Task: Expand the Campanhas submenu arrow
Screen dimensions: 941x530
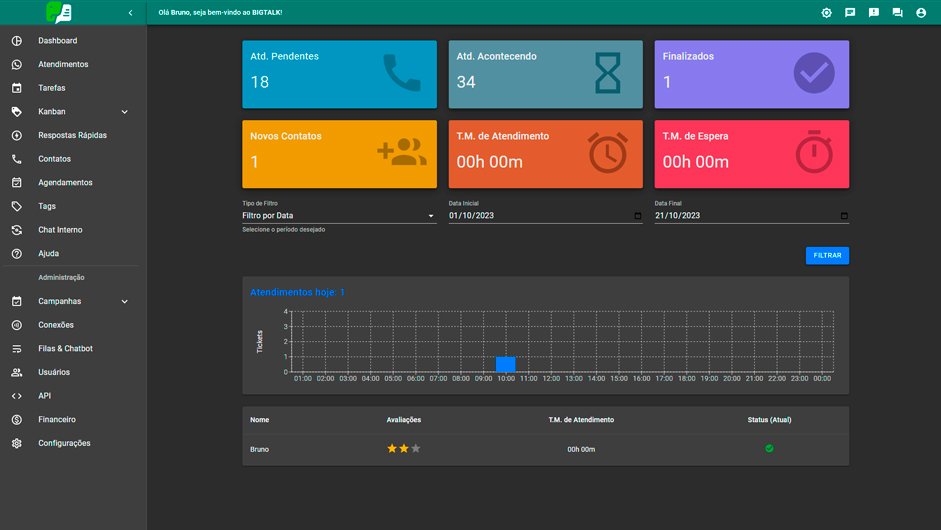Action: click(125, 301)
